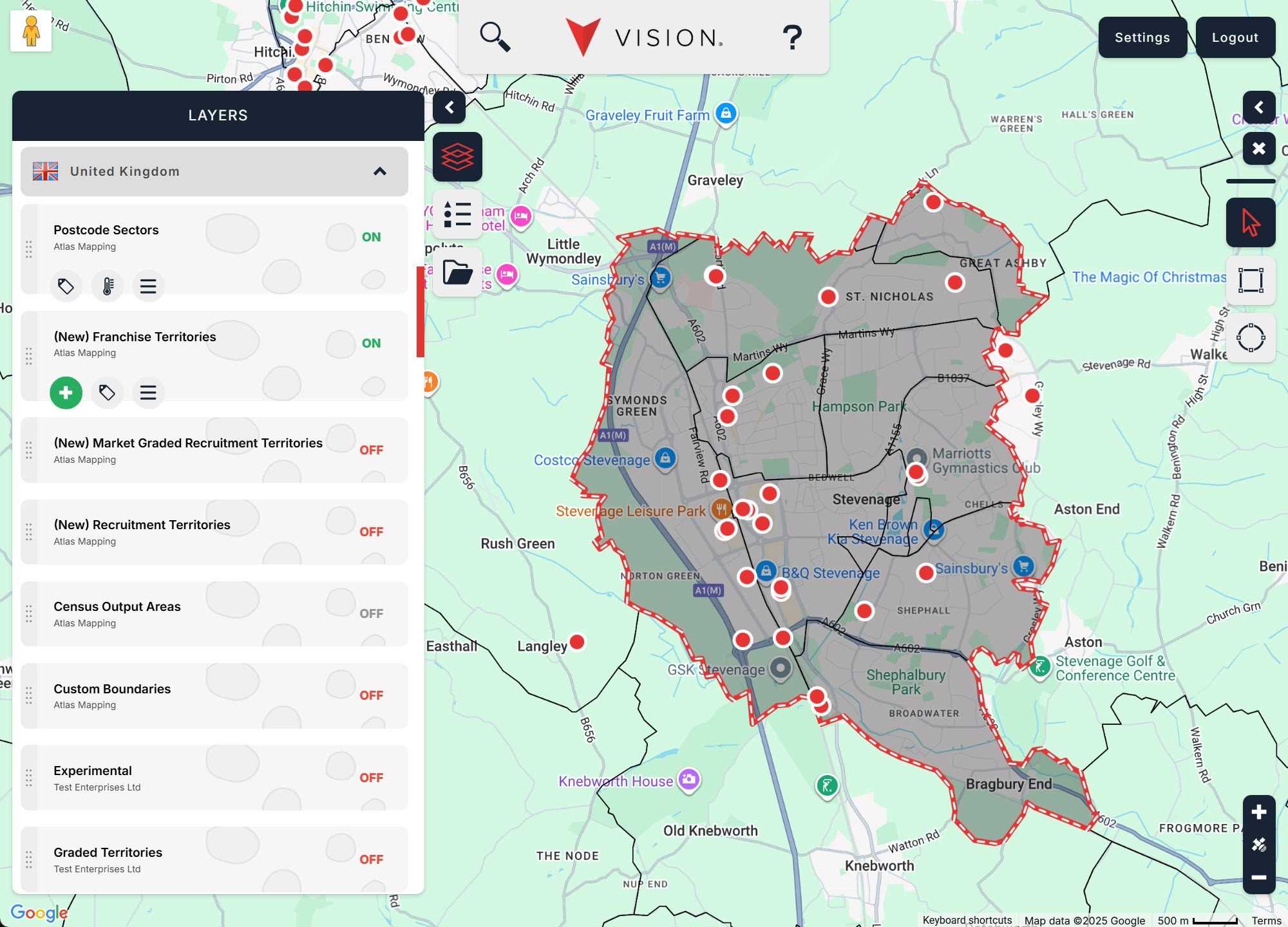The width and height of the screenshot is (1288, 927).
Task: Click the Keyboard shortcuts link in the status bar
Action: point(966,920)
